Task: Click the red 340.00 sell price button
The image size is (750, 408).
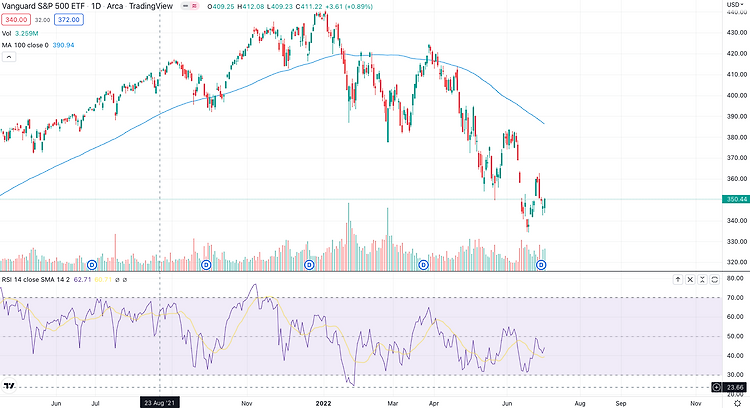Action: tap(16, 20)
